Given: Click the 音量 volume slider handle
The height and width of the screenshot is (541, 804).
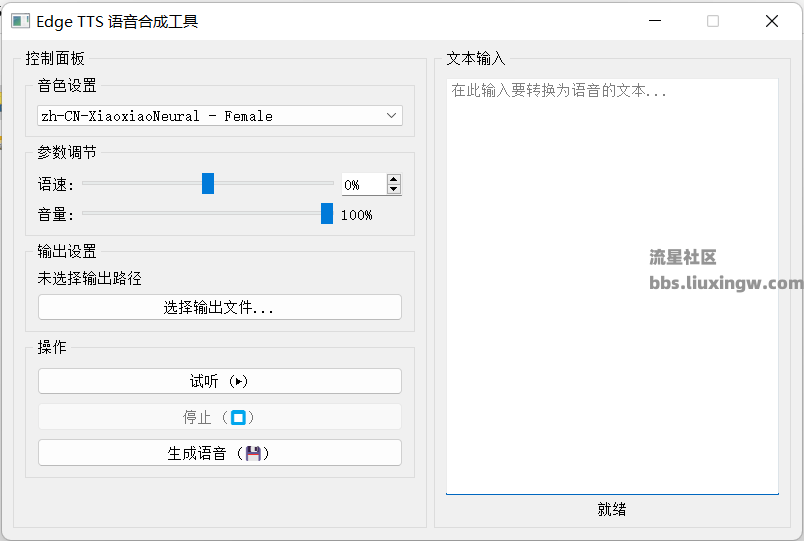Looking at the screenshot, I should (327, 213).
